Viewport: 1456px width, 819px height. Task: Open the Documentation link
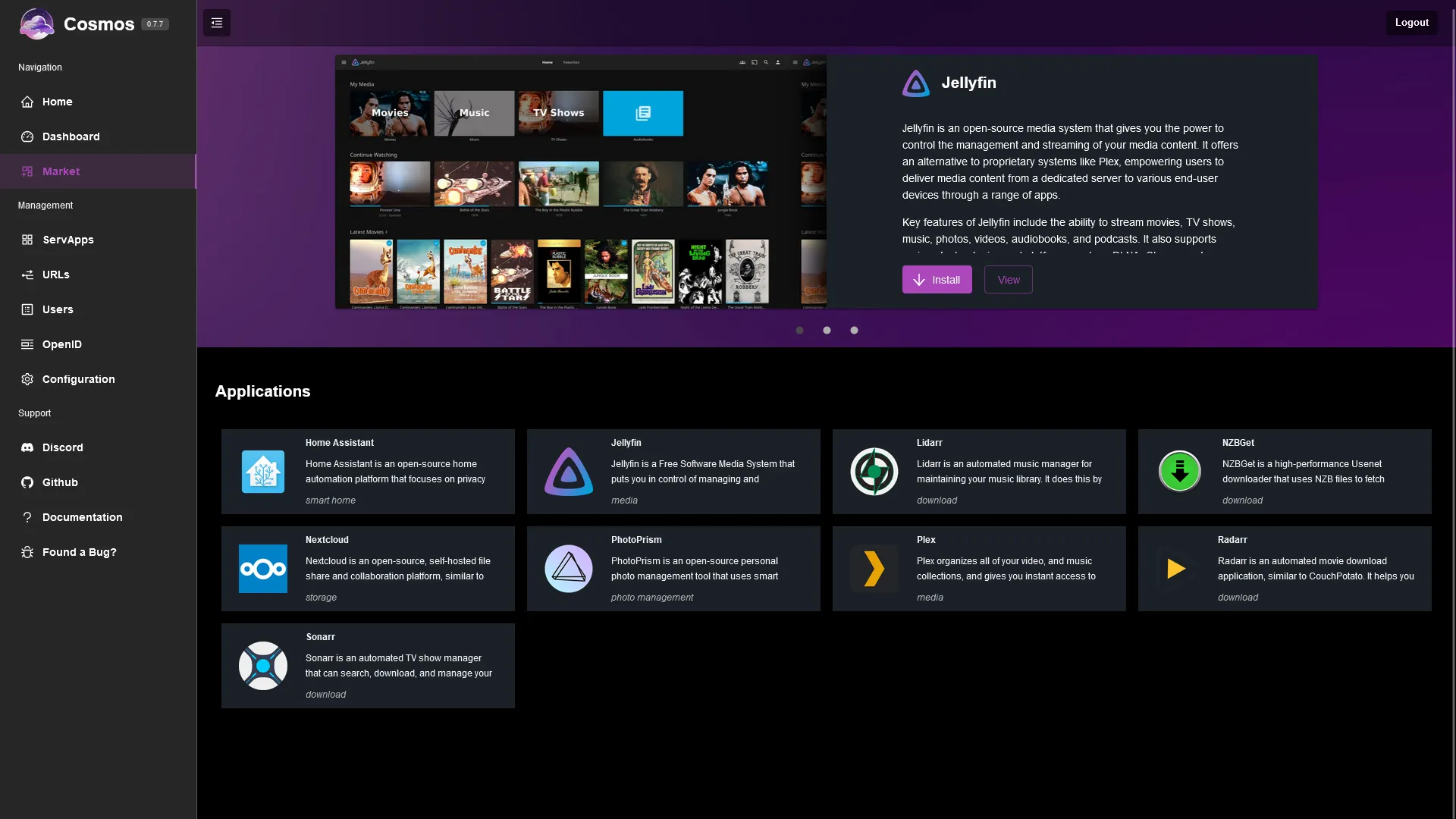coord(98,517)
